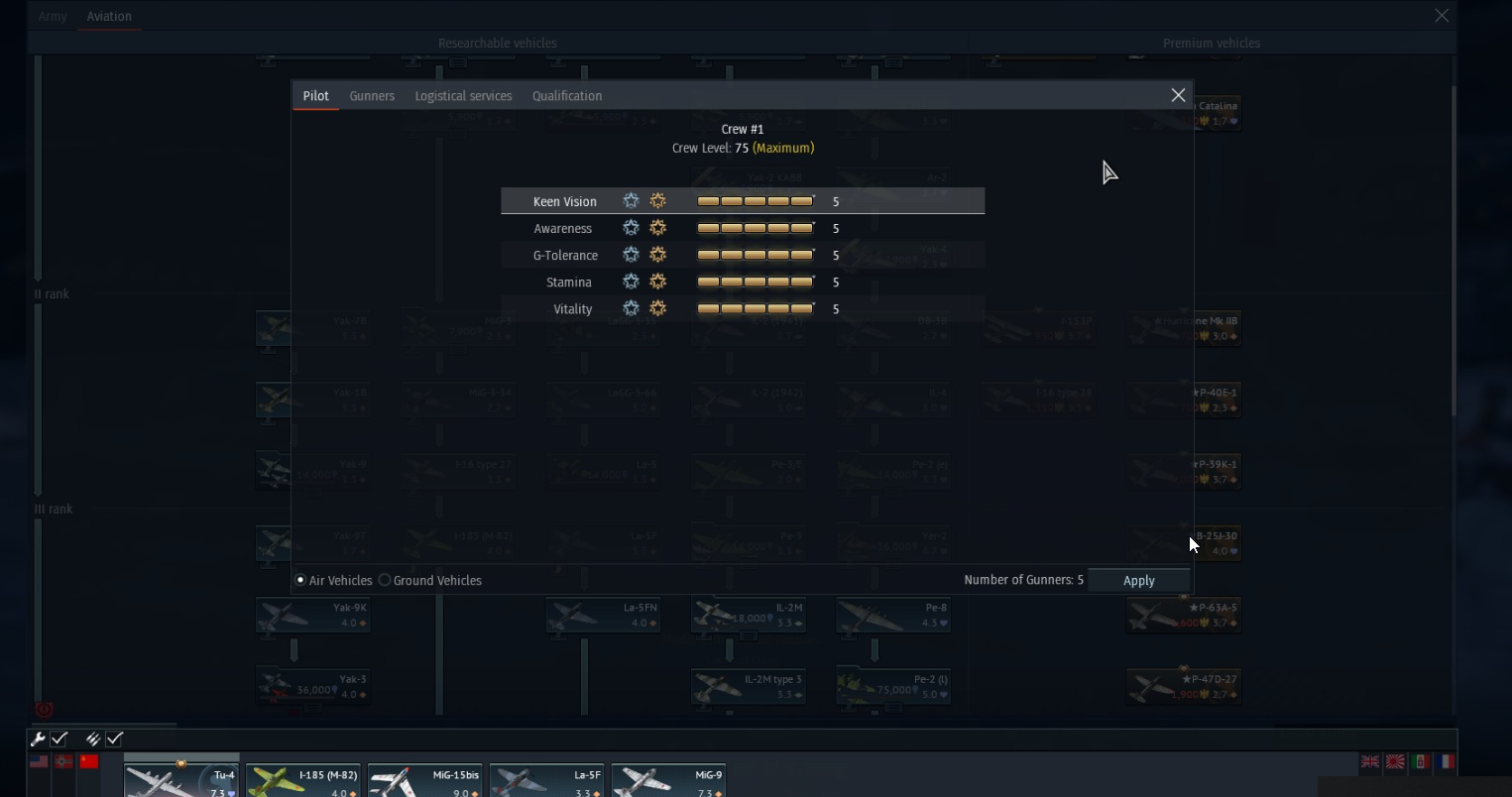Select the USSR red flag nation

(x=89, y=761)
